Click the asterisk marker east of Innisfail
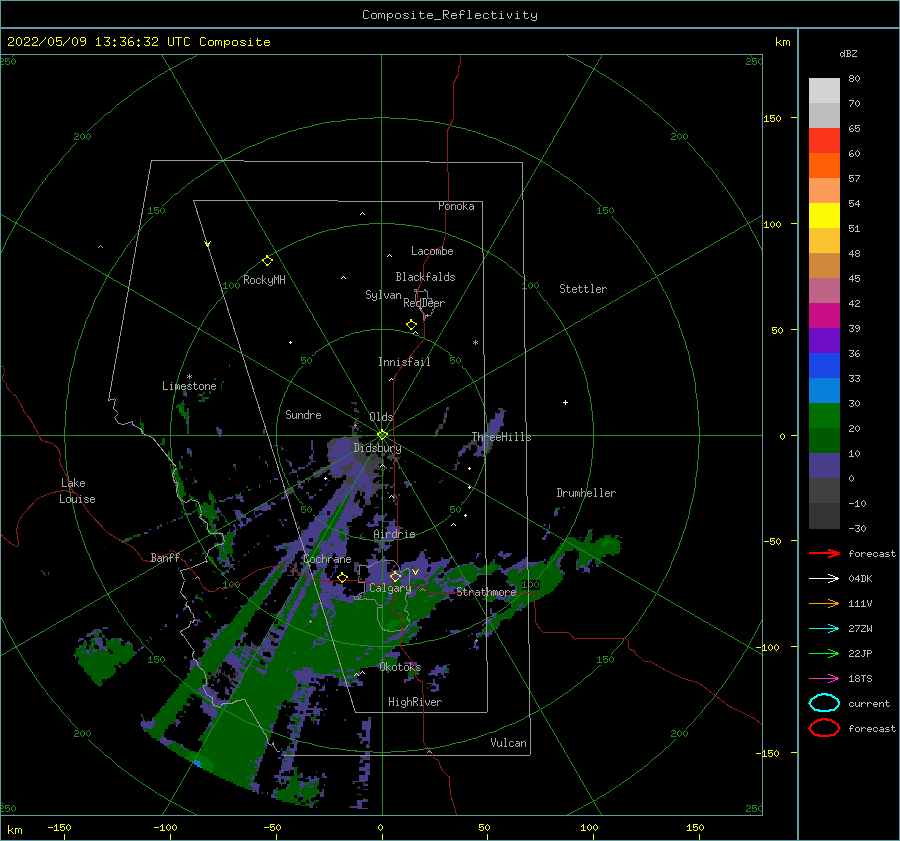The image size is (900, 841). click(475, 343)
